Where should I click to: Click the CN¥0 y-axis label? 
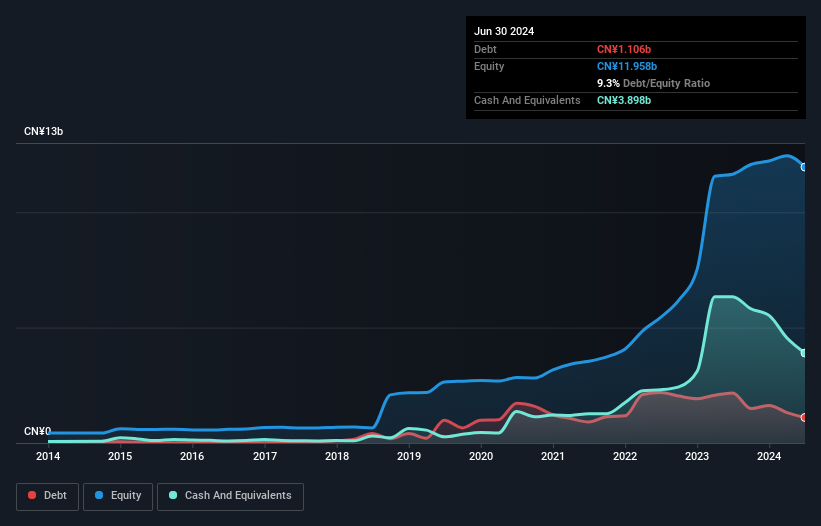click(37, 431)
